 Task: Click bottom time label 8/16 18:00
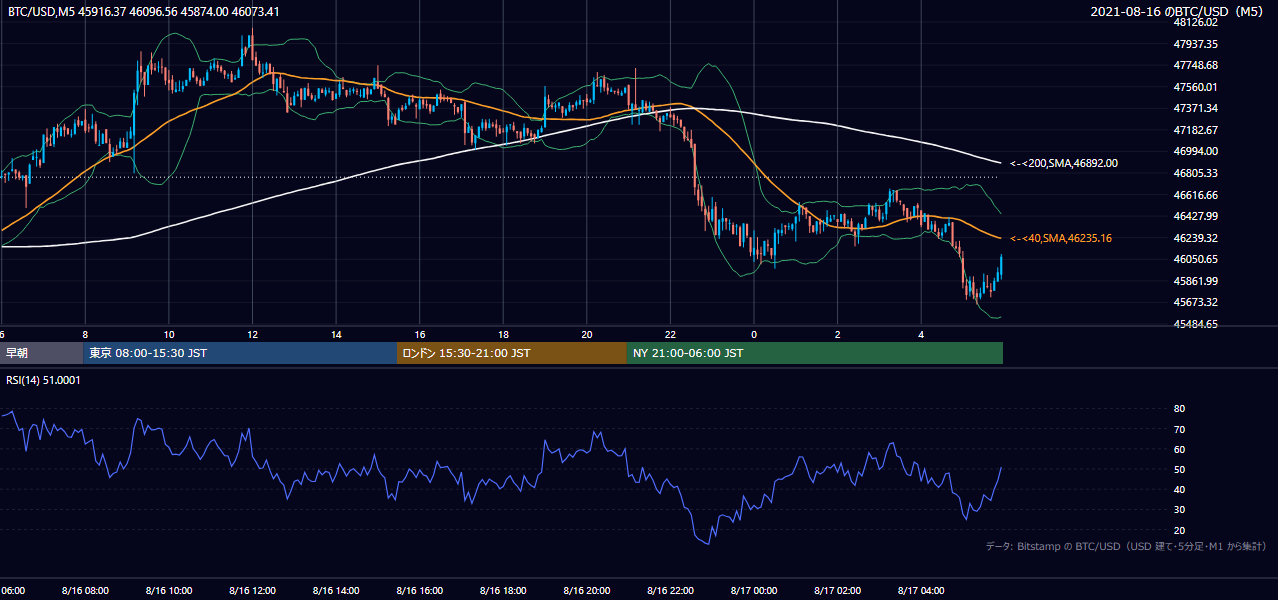click(x=503, y=591)
